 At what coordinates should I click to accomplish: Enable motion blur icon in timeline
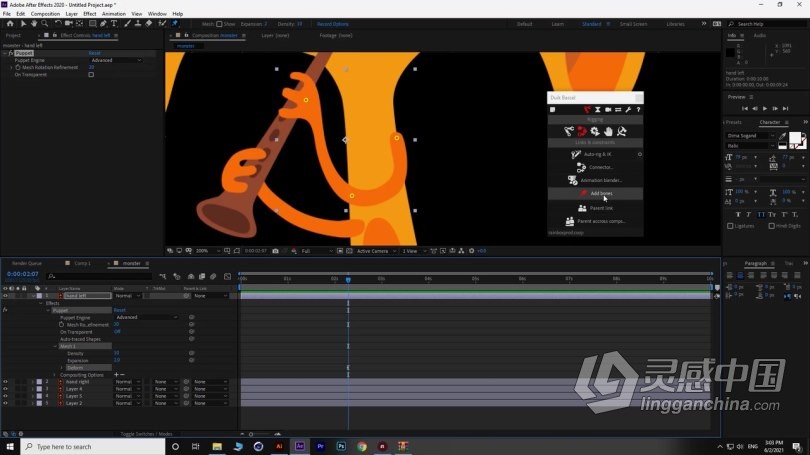213,277
